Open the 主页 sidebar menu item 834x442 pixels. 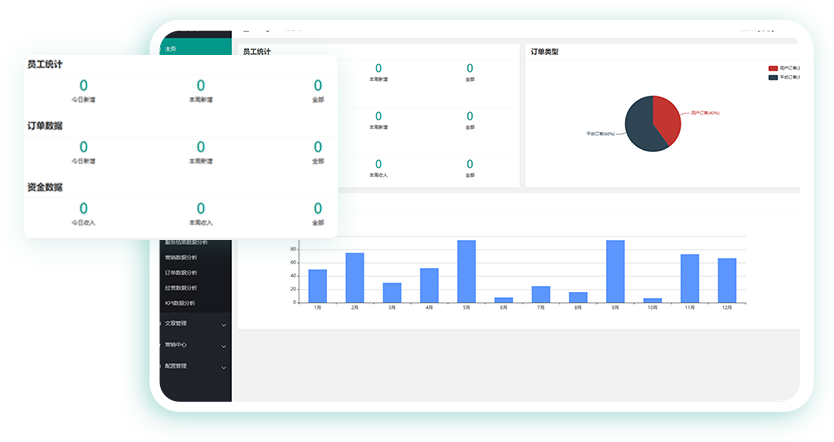point(171,48)
